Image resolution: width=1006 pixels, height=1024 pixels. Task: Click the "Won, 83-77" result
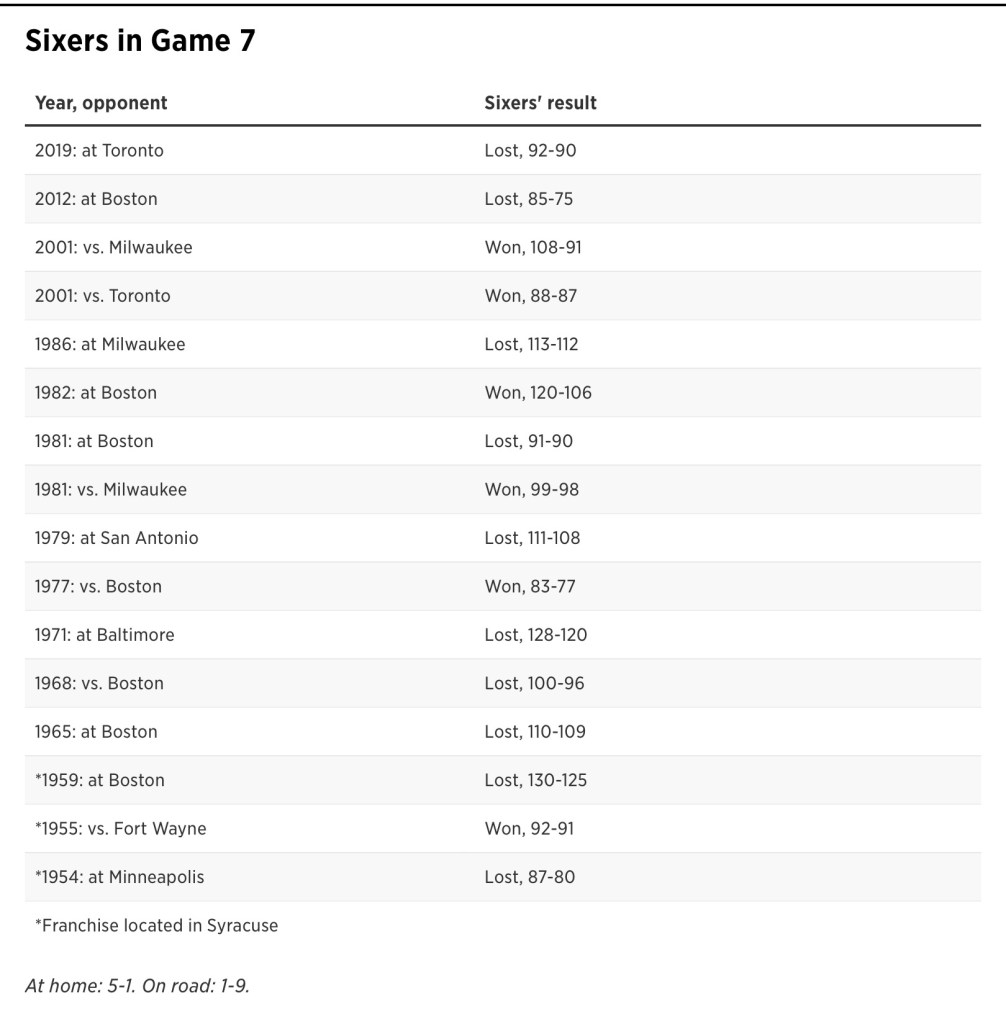530,586
